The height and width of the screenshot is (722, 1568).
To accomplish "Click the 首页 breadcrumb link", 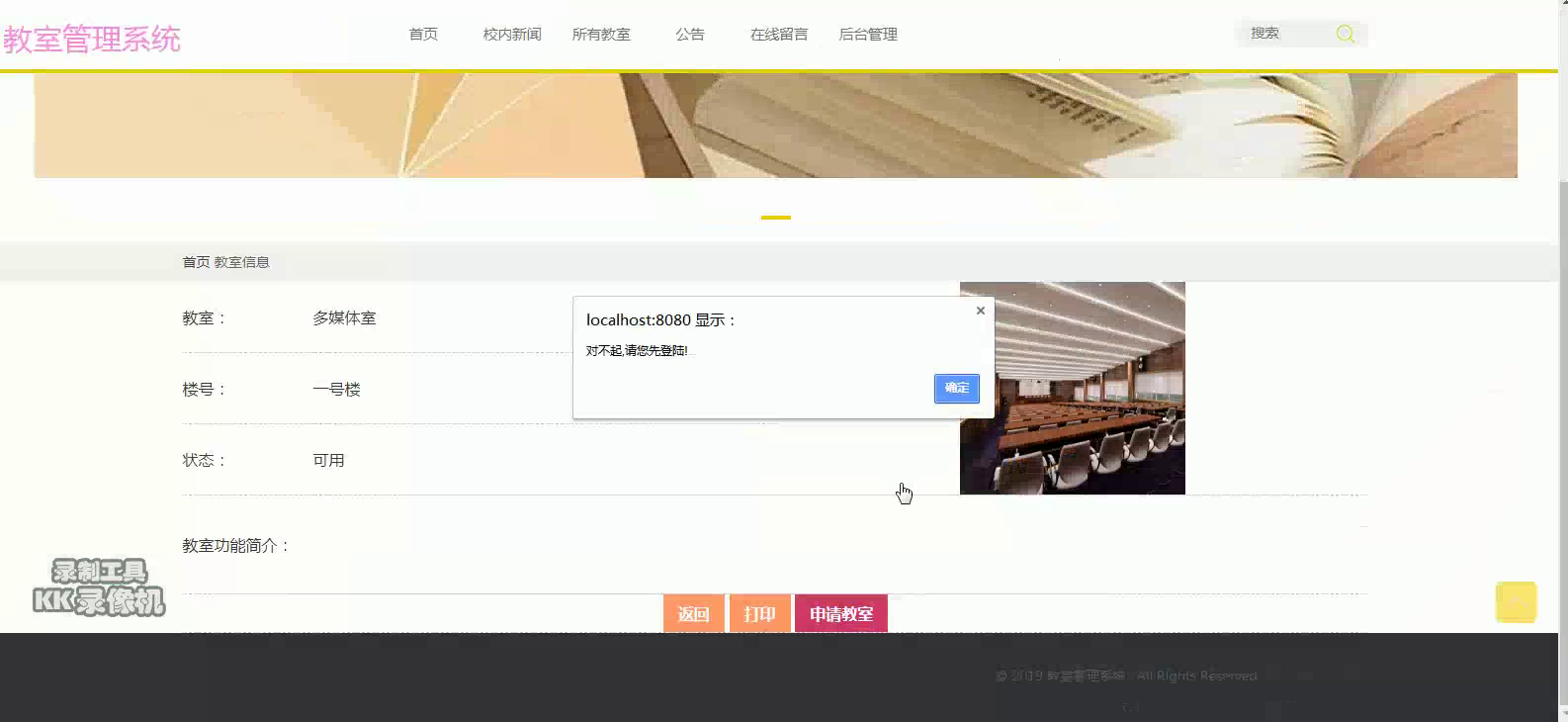I will coord(196,262).
